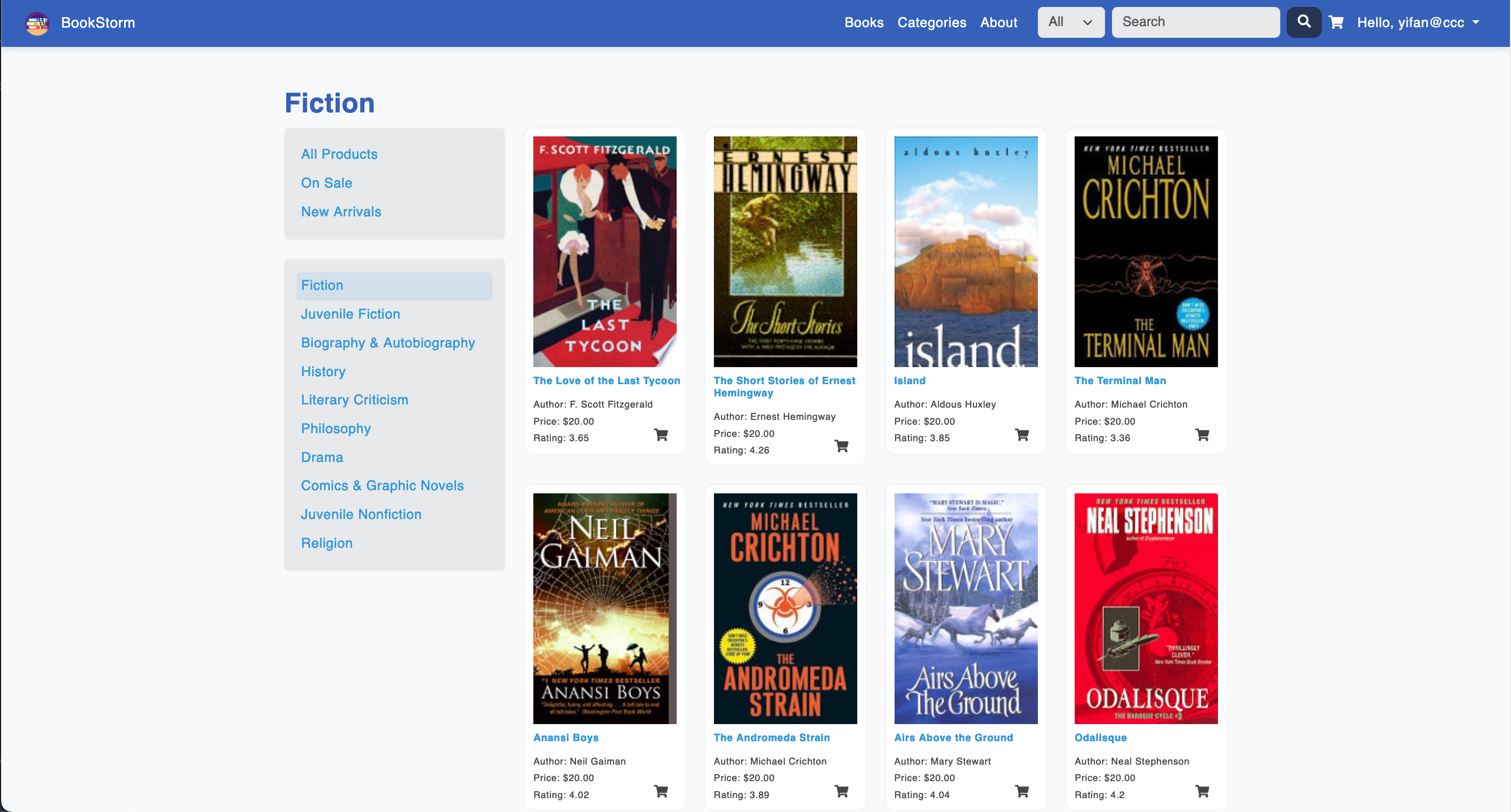Screen dimensions: 1511x812
Task: Select All Products in sidebar
Action: click(339, 155)
